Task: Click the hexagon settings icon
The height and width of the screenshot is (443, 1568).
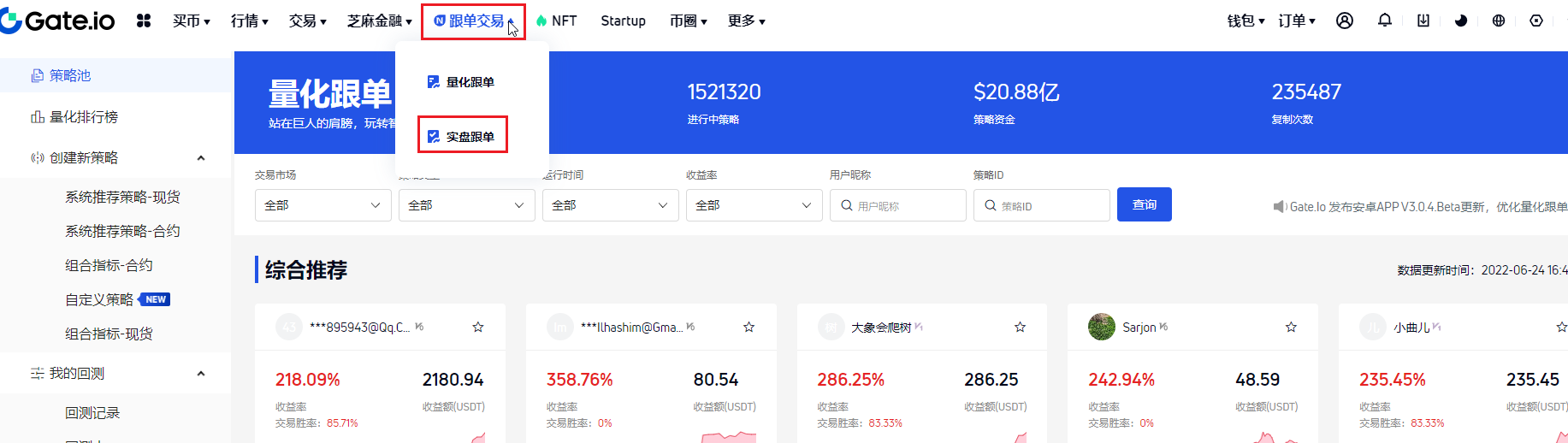Action: pos(1536,21)
